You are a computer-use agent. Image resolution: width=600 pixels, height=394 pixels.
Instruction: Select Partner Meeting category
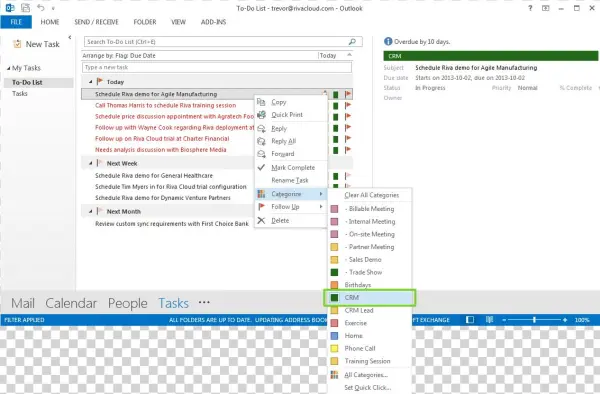[x=370, y=247]
